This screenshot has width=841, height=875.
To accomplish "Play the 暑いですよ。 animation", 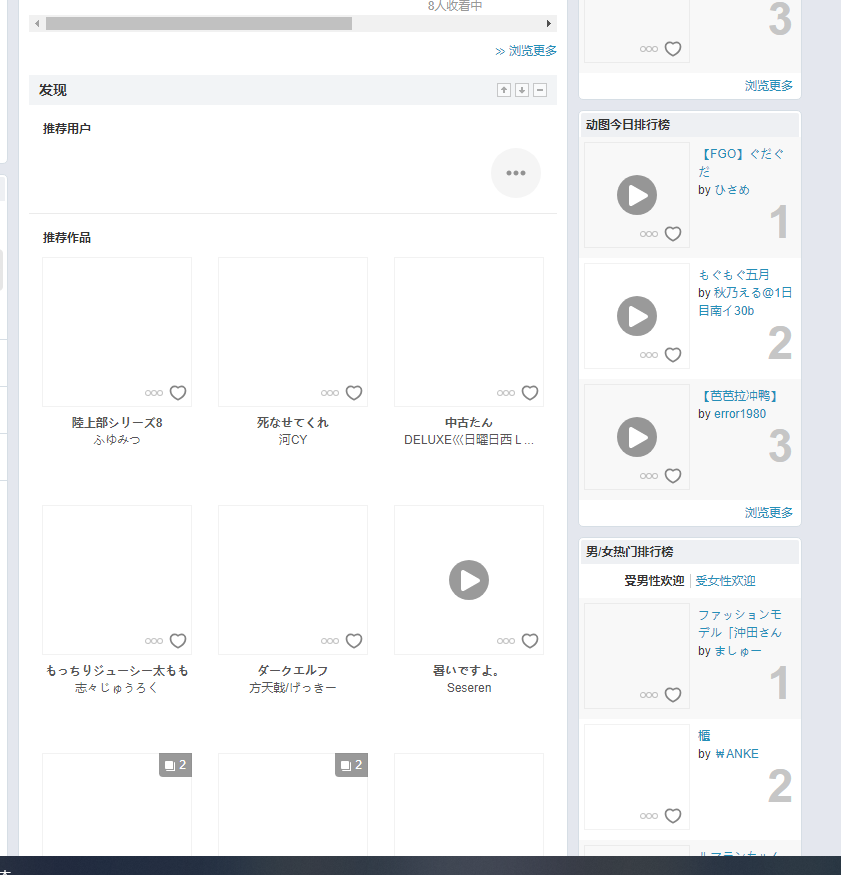I will (x=469, y=580).
